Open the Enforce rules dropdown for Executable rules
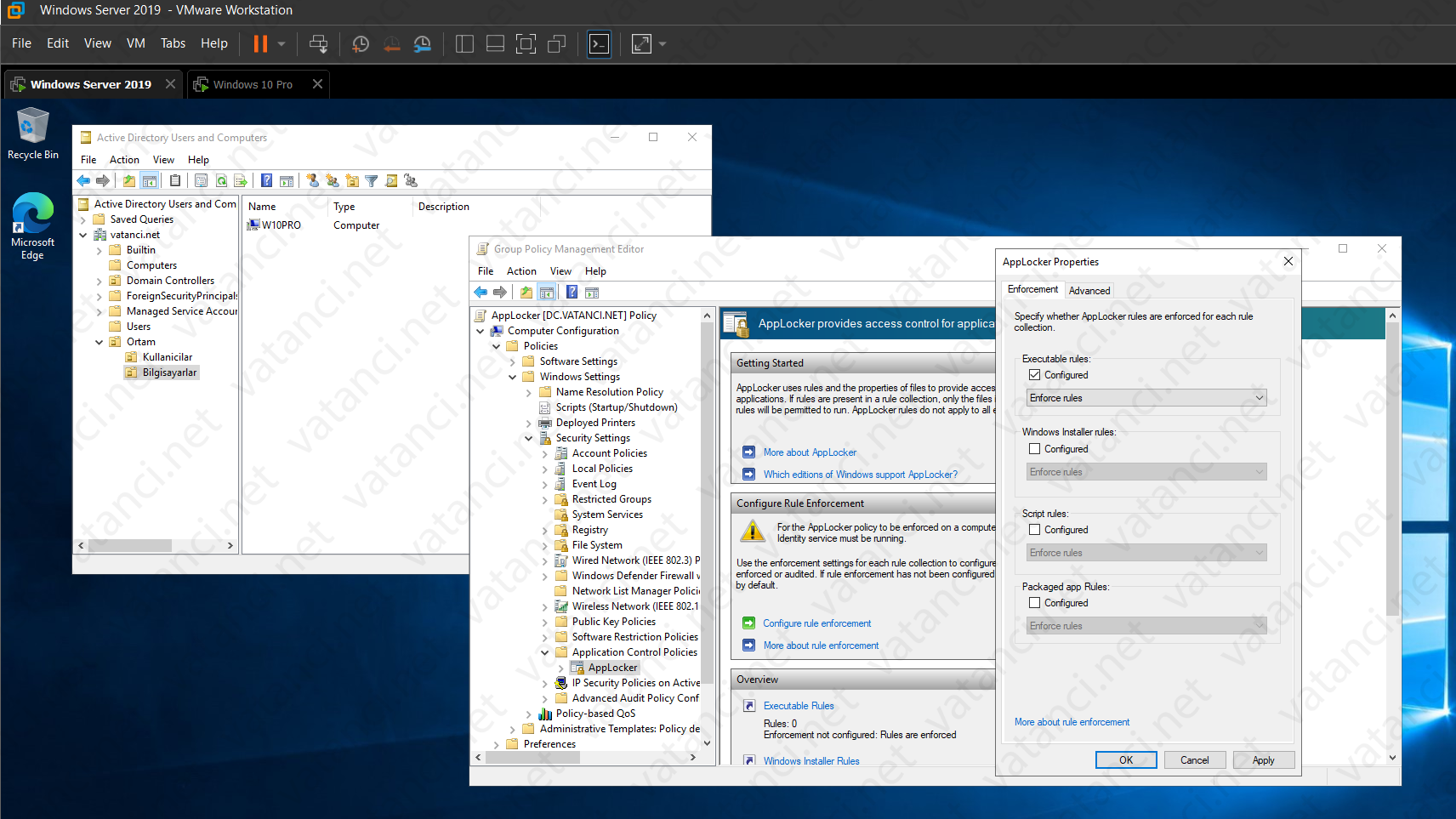This screenshot has height=819, width=1456. [1259, 397]
